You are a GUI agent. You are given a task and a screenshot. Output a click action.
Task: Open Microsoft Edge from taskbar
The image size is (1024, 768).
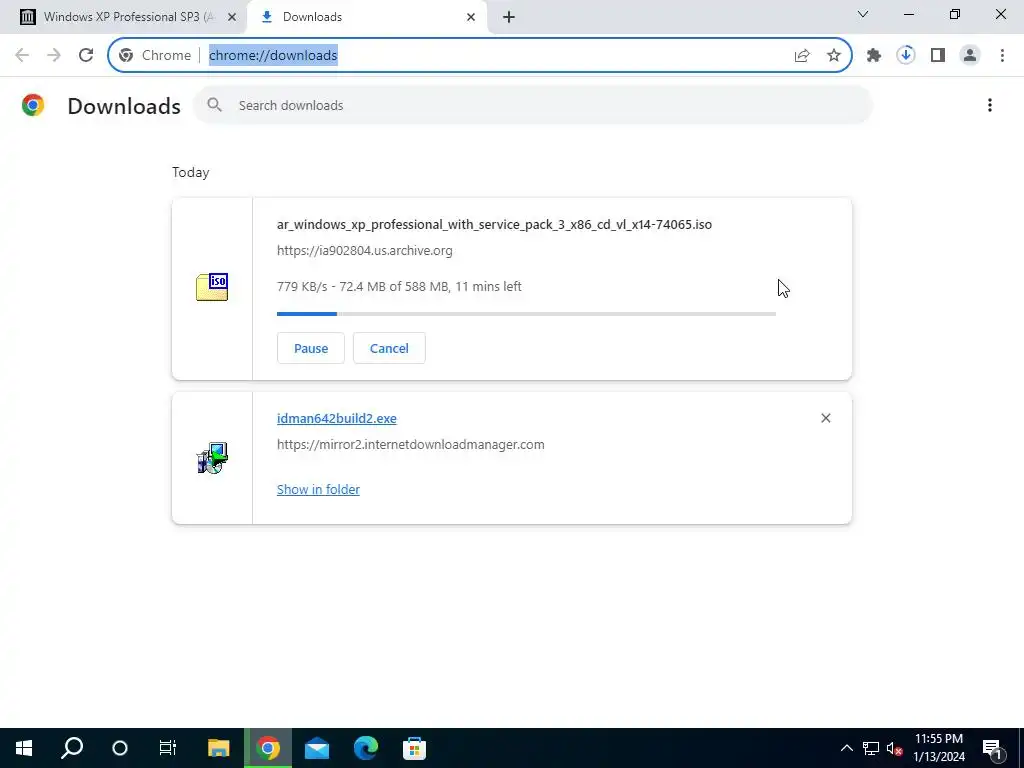coord(366,748)
